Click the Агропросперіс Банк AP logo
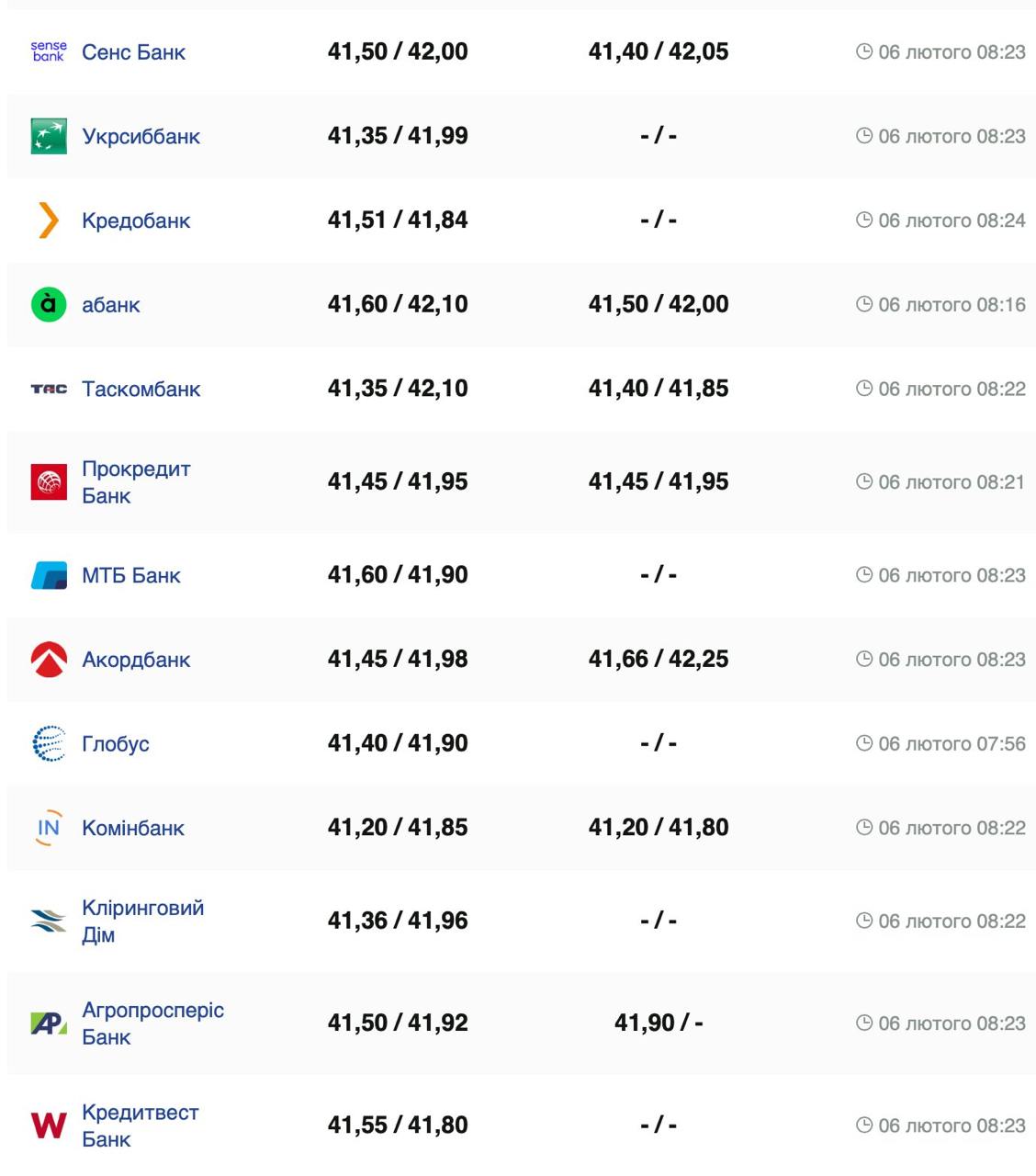Screen dimensions: 1036x1176 (x=49, y=1023)
